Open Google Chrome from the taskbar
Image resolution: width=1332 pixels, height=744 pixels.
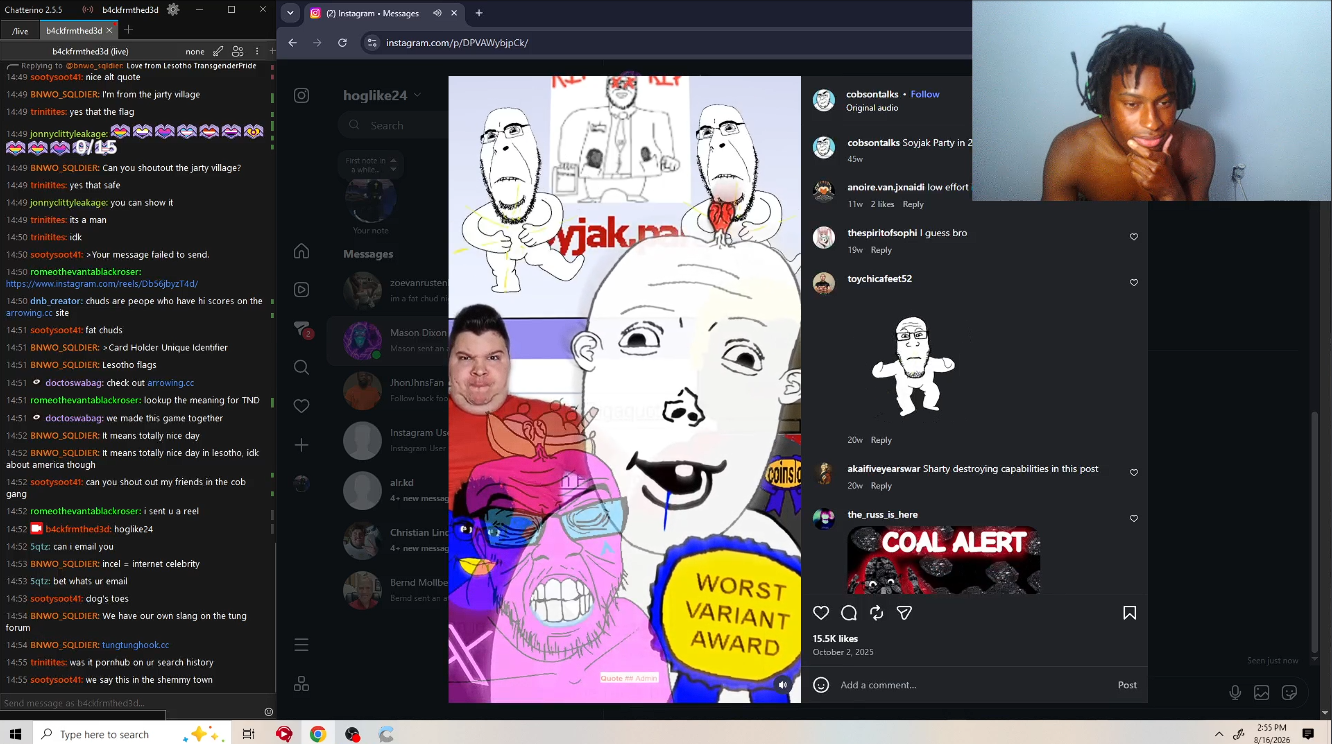click(317, 734)
